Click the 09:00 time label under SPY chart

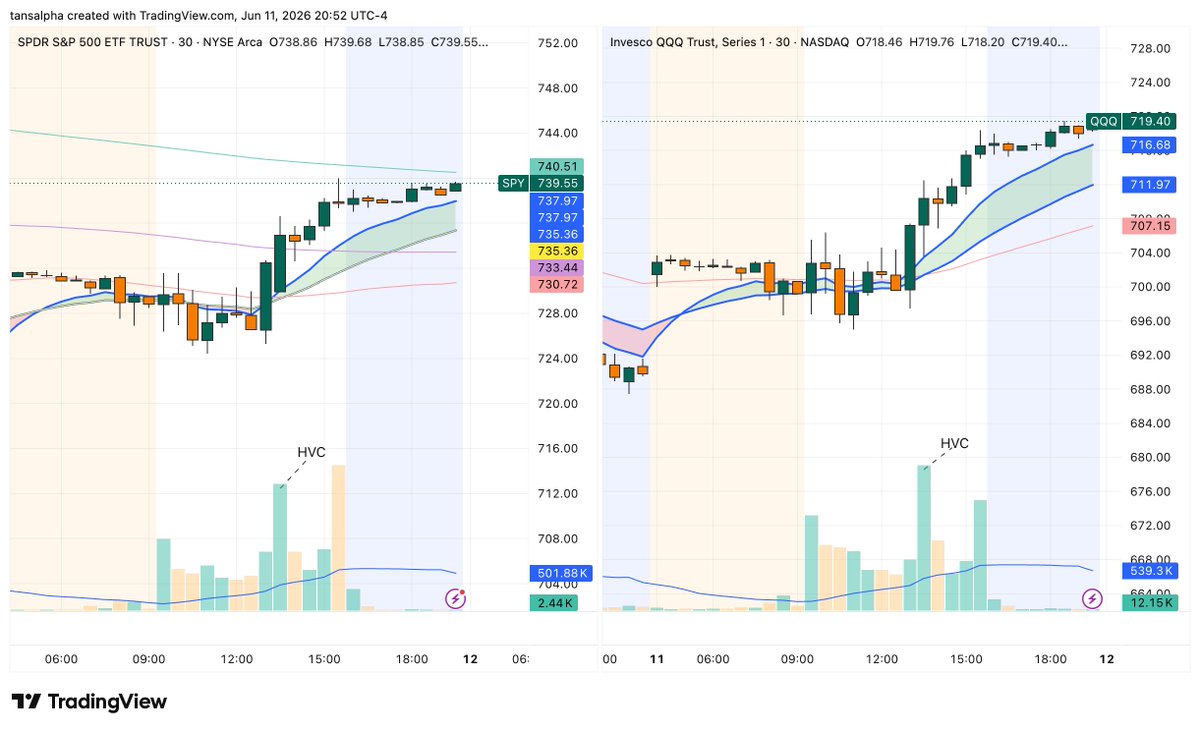coord(149,660)
